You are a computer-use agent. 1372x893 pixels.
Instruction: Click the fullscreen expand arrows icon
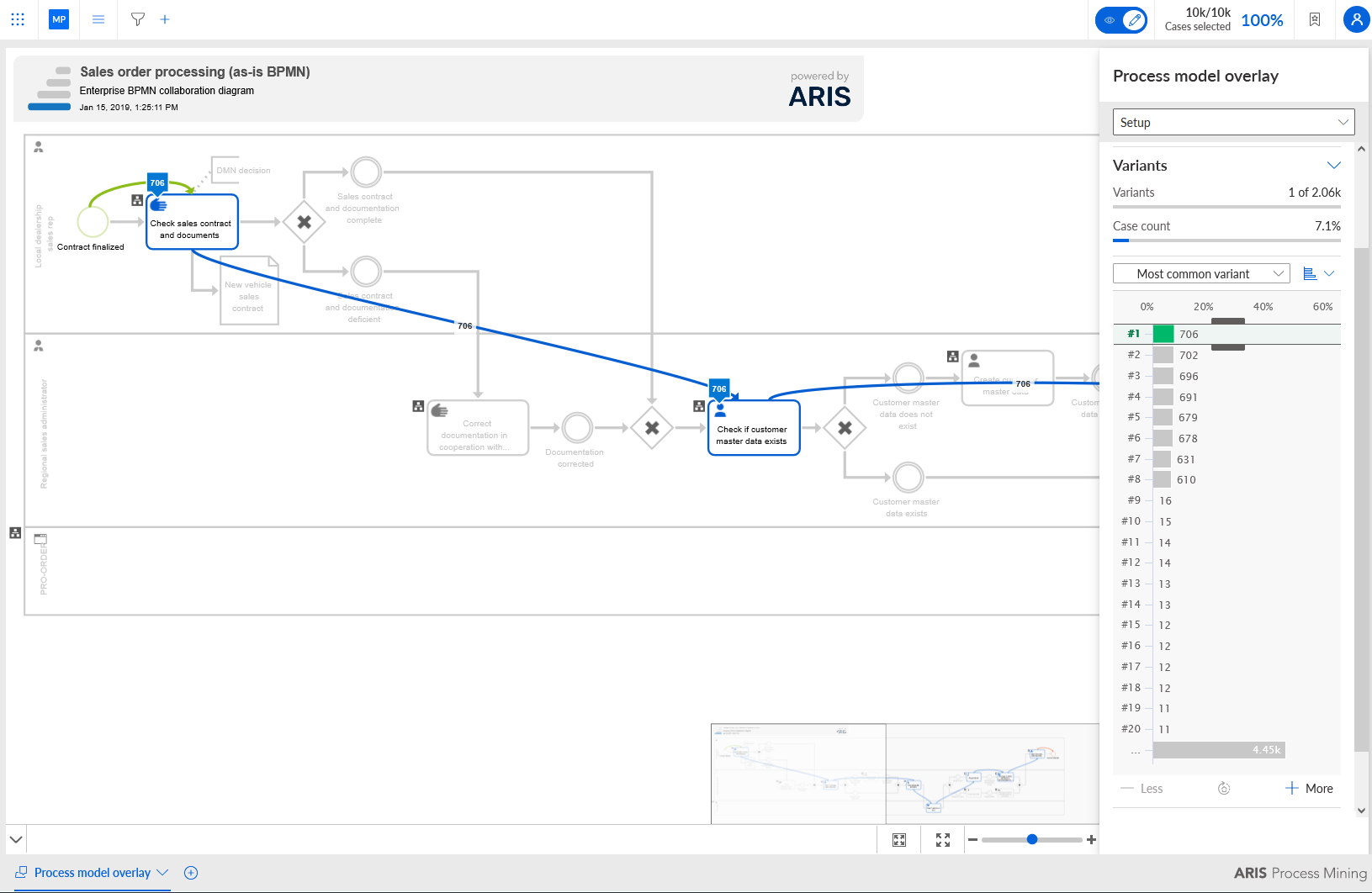[x=943, y=840]
